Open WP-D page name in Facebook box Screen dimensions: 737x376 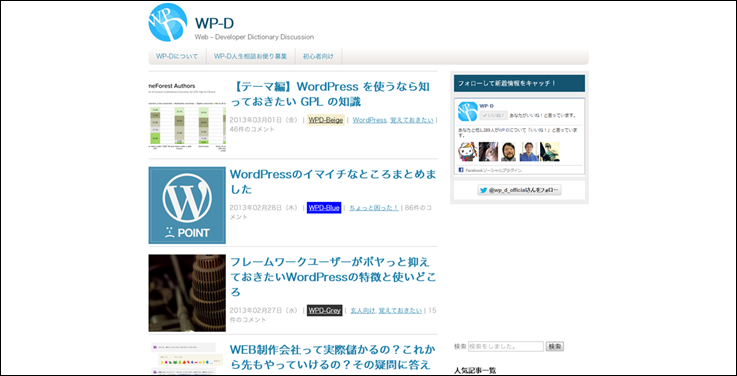(486, 106)
